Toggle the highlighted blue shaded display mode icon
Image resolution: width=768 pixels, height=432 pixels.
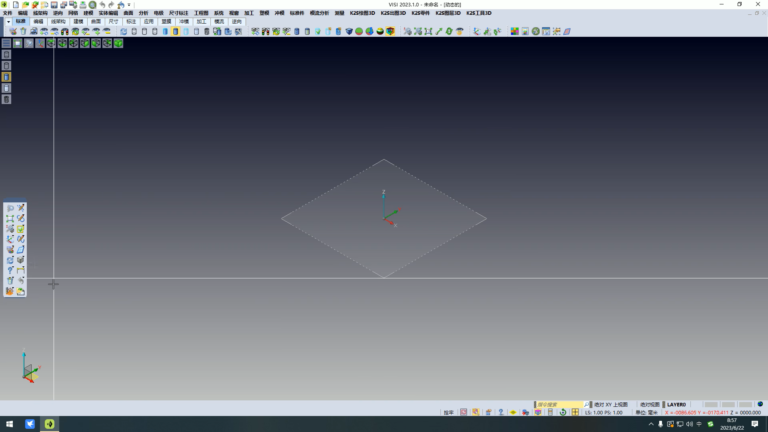[175, 31]
